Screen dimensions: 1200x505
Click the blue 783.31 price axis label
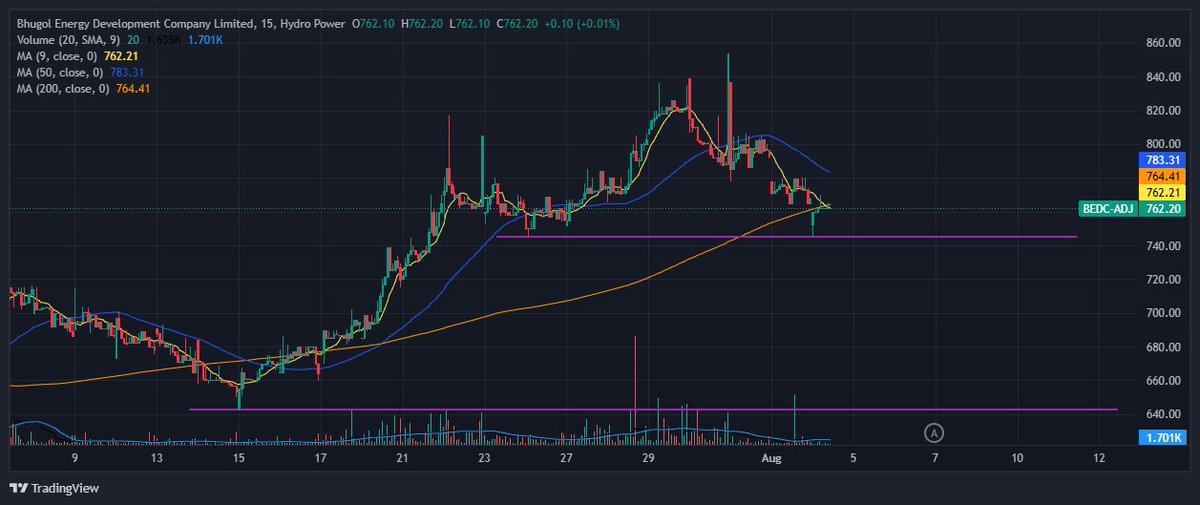1161,160
